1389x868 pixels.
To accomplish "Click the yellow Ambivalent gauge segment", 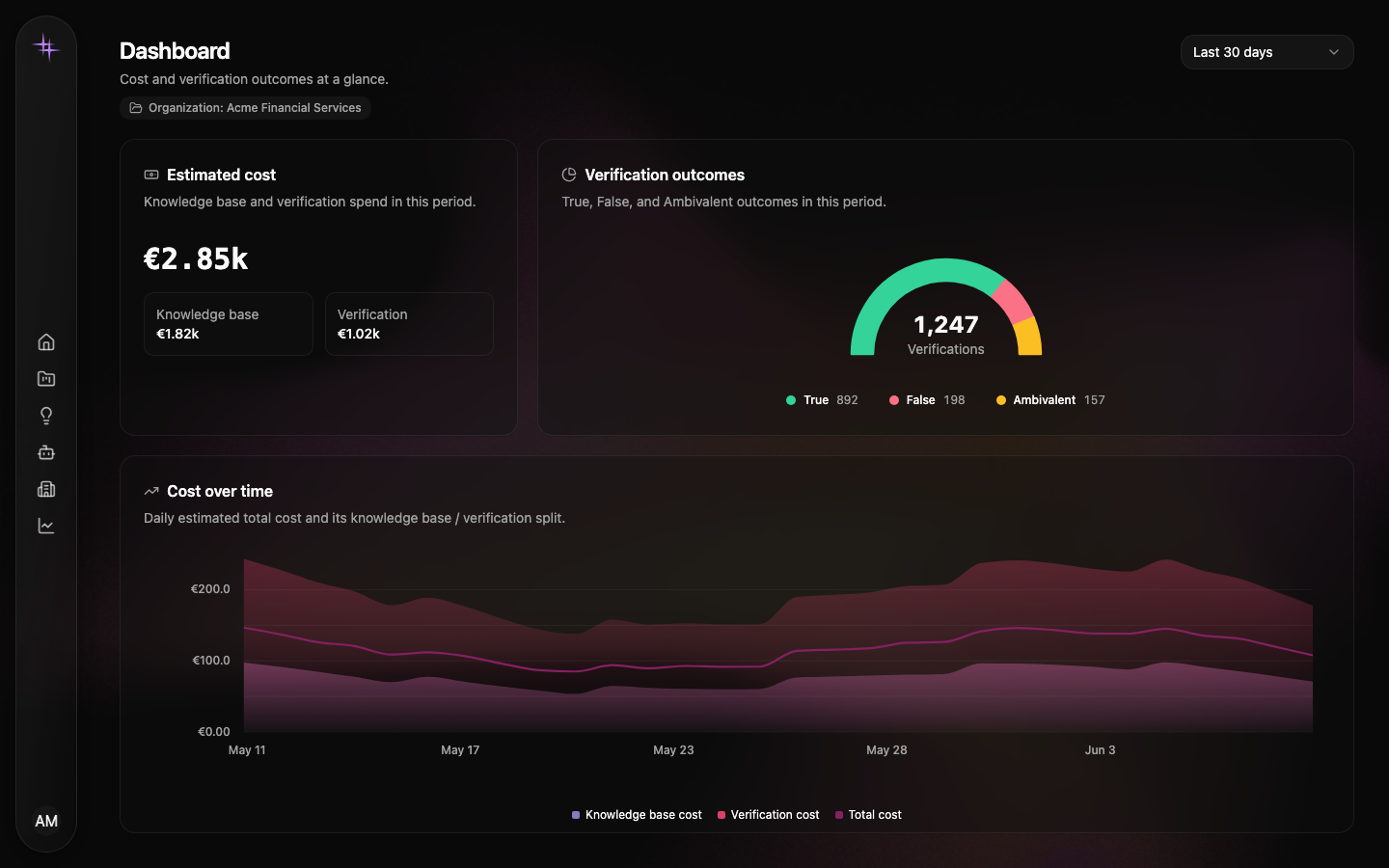I will (x=1028, y=337).
